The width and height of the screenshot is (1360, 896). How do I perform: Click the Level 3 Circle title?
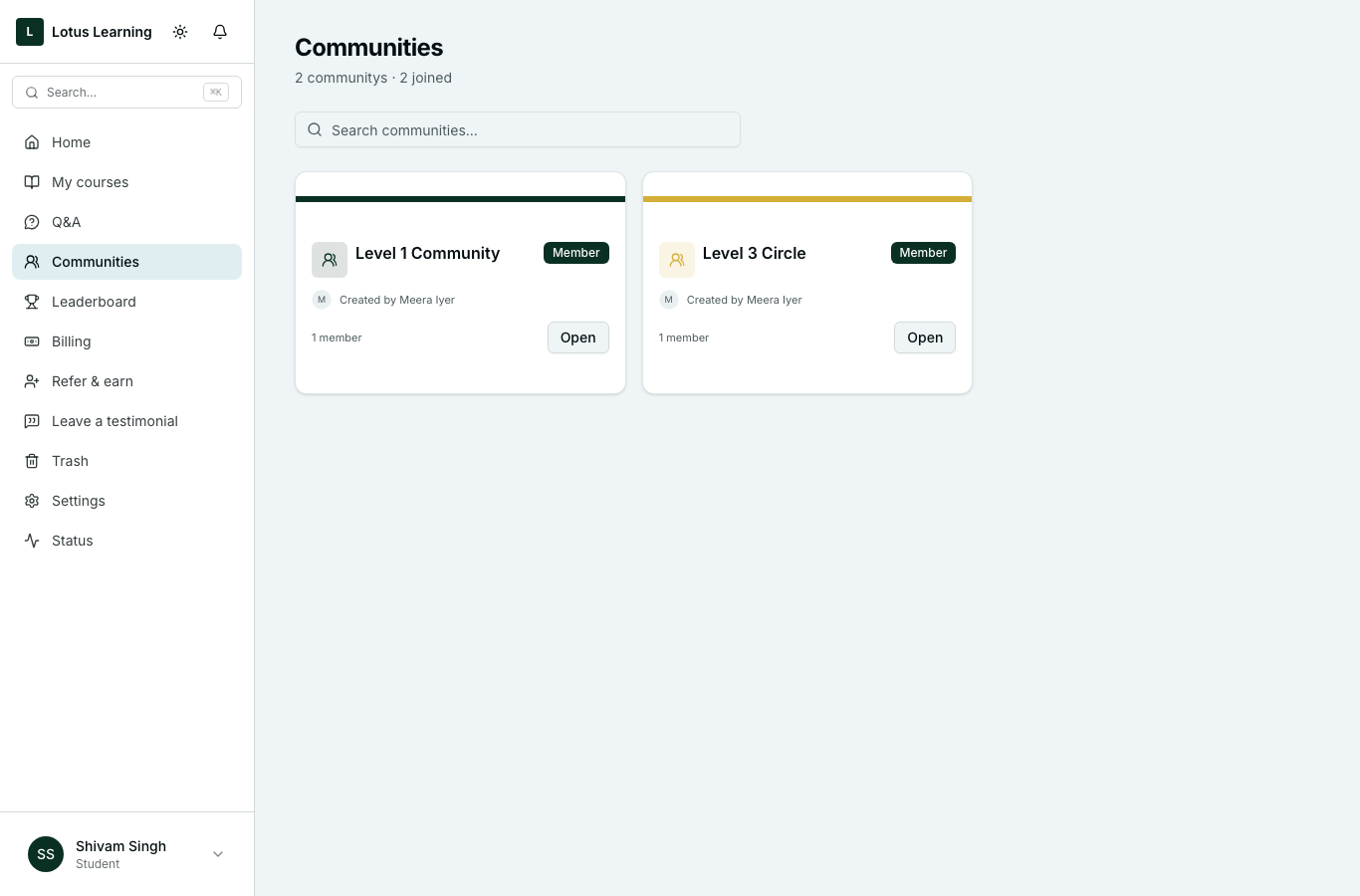point(755,253)
